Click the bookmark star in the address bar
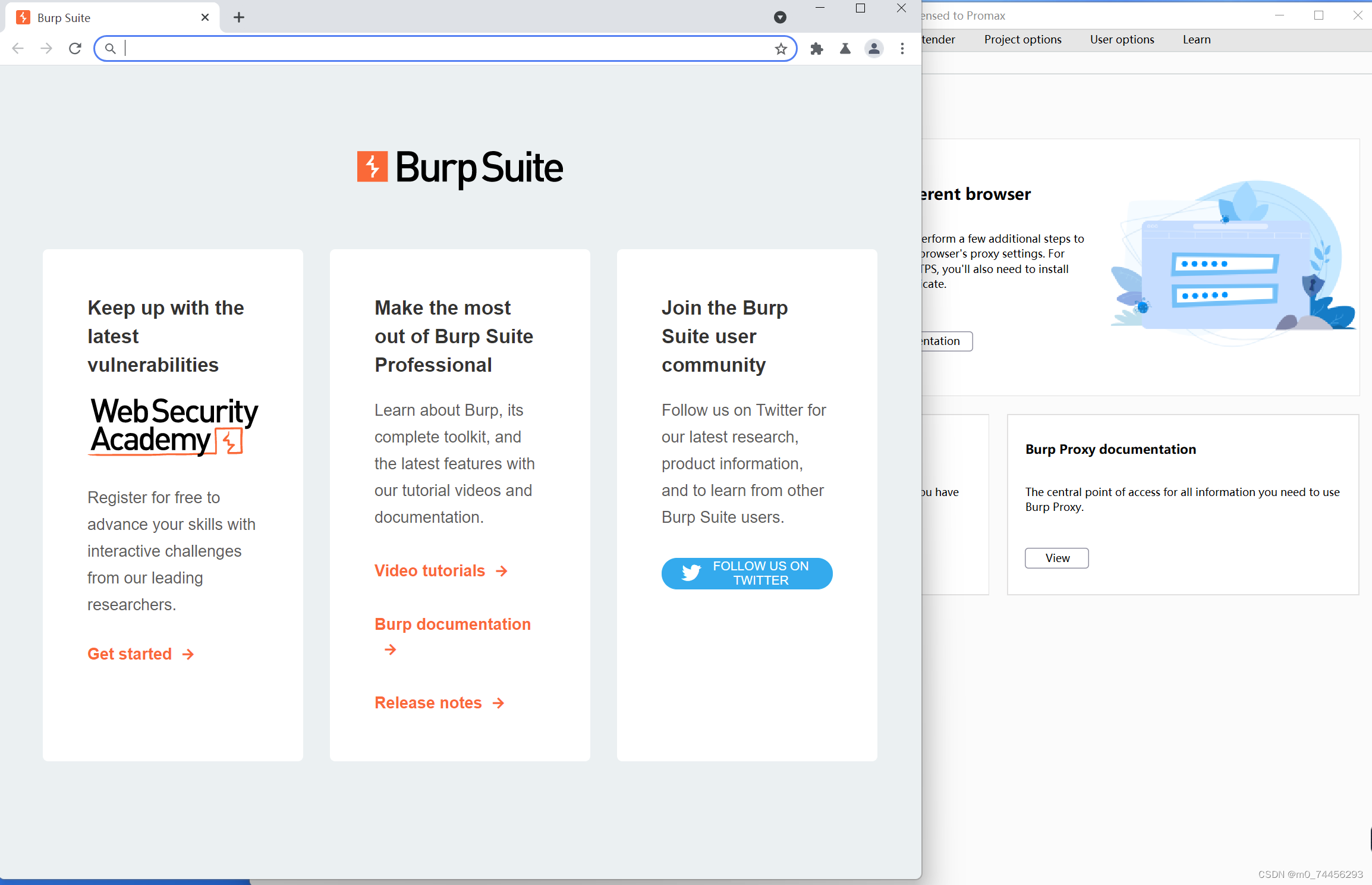 coord(780,49)
